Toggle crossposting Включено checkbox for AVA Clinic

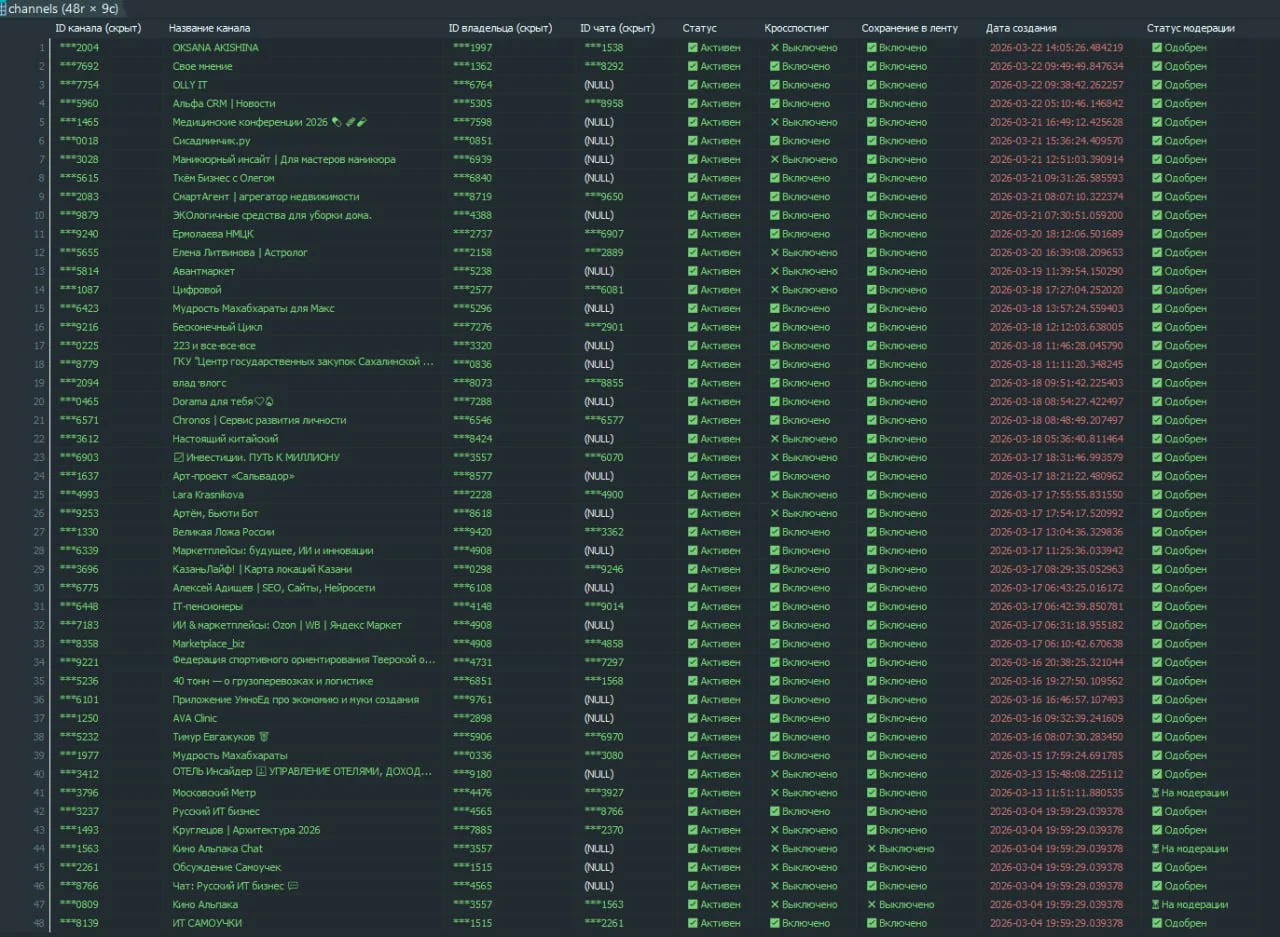pos(775,718)
